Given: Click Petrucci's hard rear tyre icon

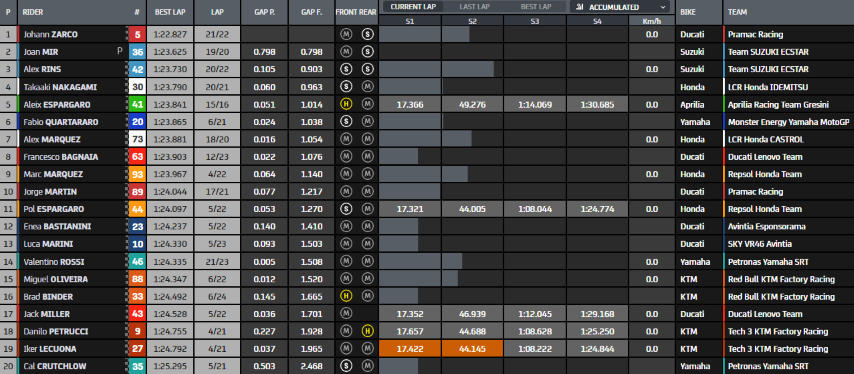Looking at the screenshot, I should point(367,331).
